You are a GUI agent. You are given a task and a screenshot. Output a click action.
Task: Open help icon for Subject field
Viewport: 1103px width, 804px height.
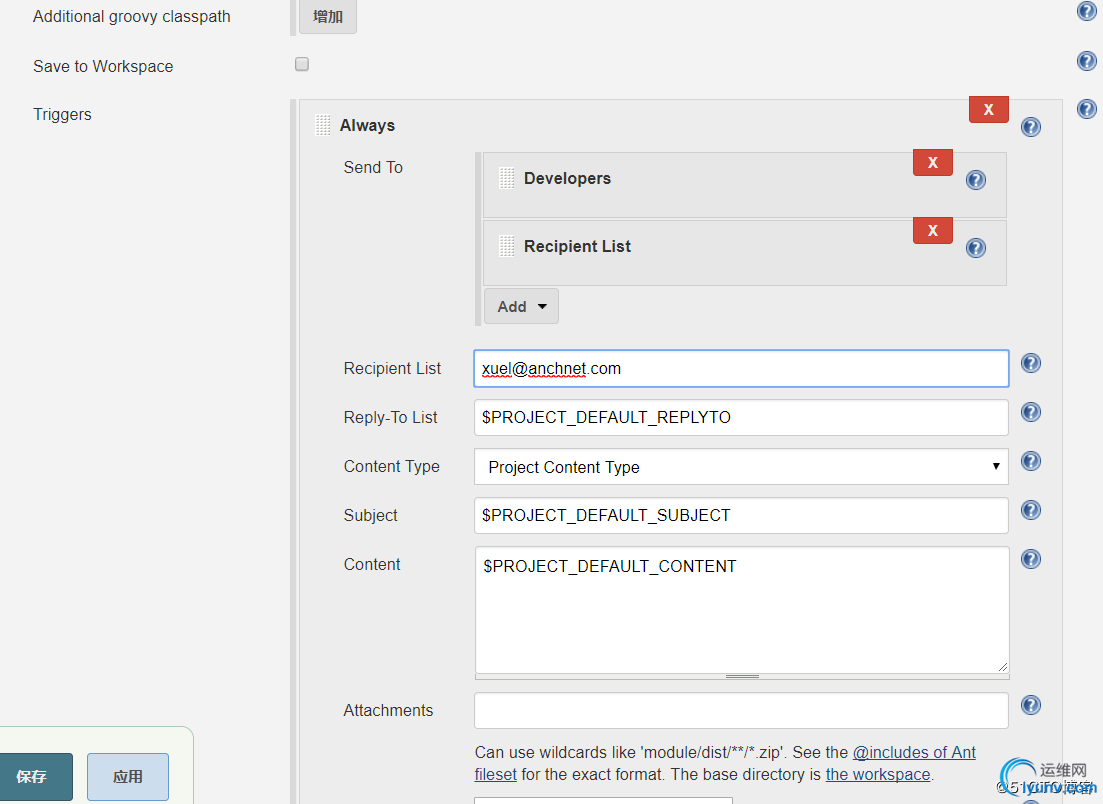pyautogui.click(x=1031, y=511)
